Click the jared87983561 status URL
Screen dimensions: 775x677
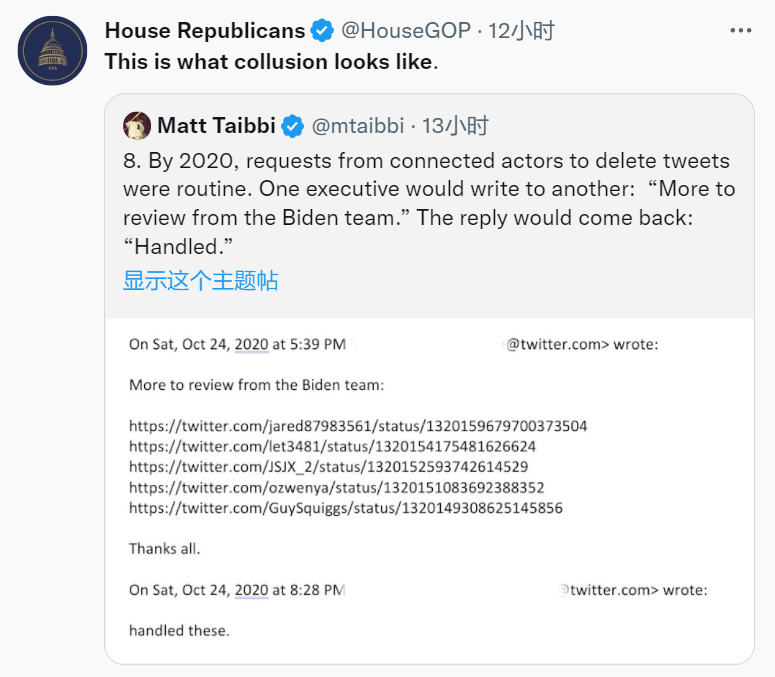click(x=358, y=426)
